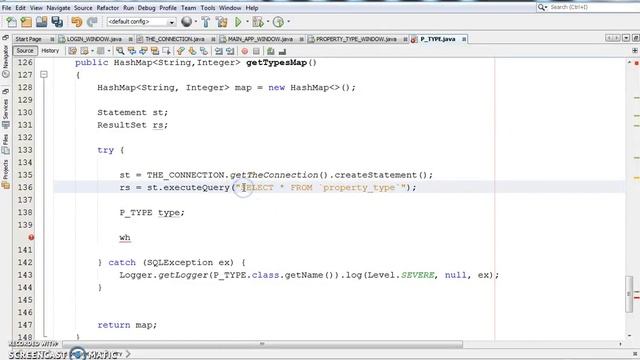
Task: Switch to the History view
Action: (x=50, y=51)
